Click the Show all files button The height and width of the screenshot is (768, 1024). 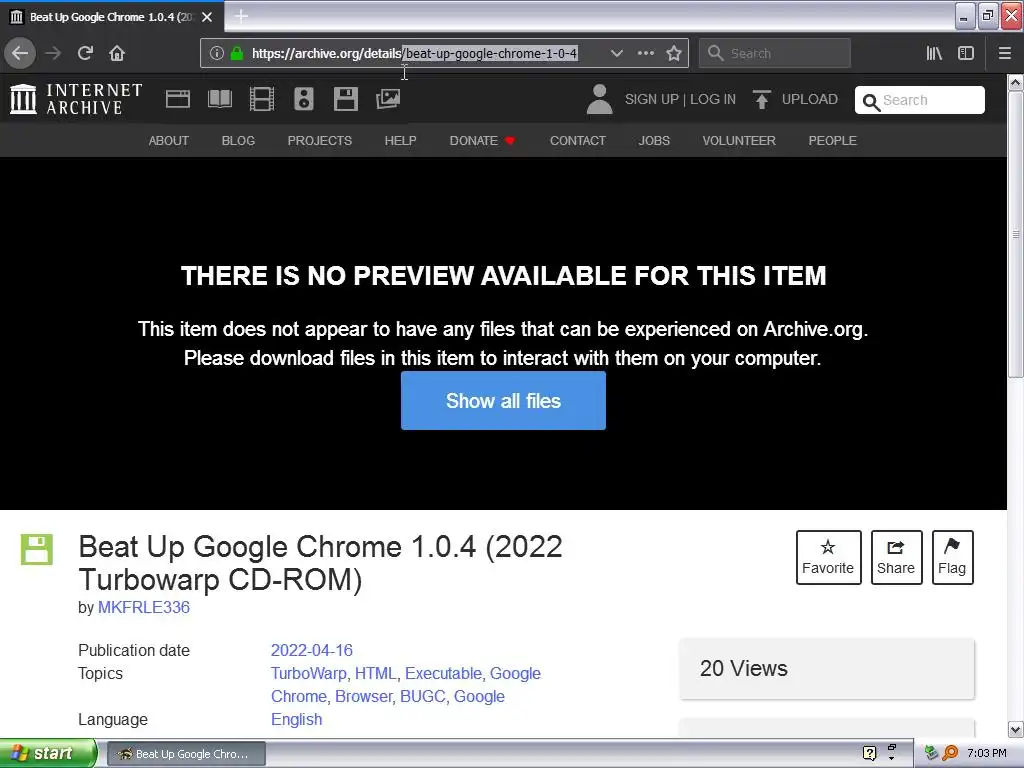[503, 400]
